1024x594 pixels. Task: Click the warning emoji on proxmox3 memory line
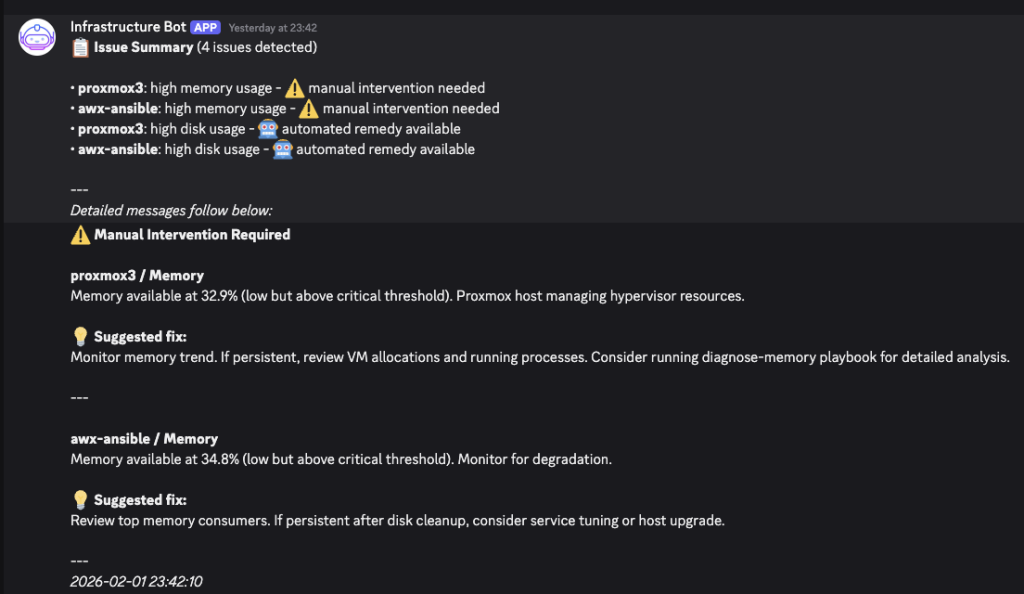click(x=294, y=88)
